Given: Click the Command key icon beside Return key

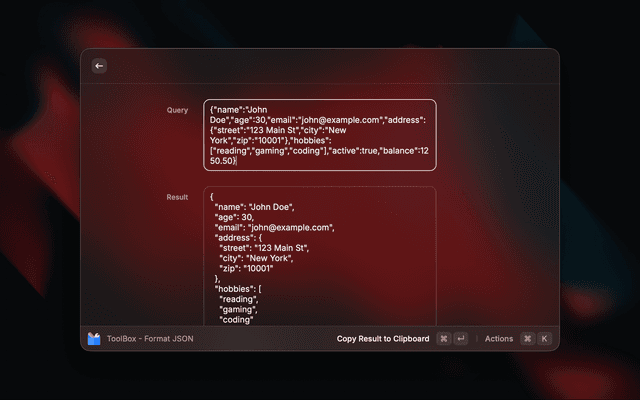Looking at the screenshot, I should click(x=444, y=339).
